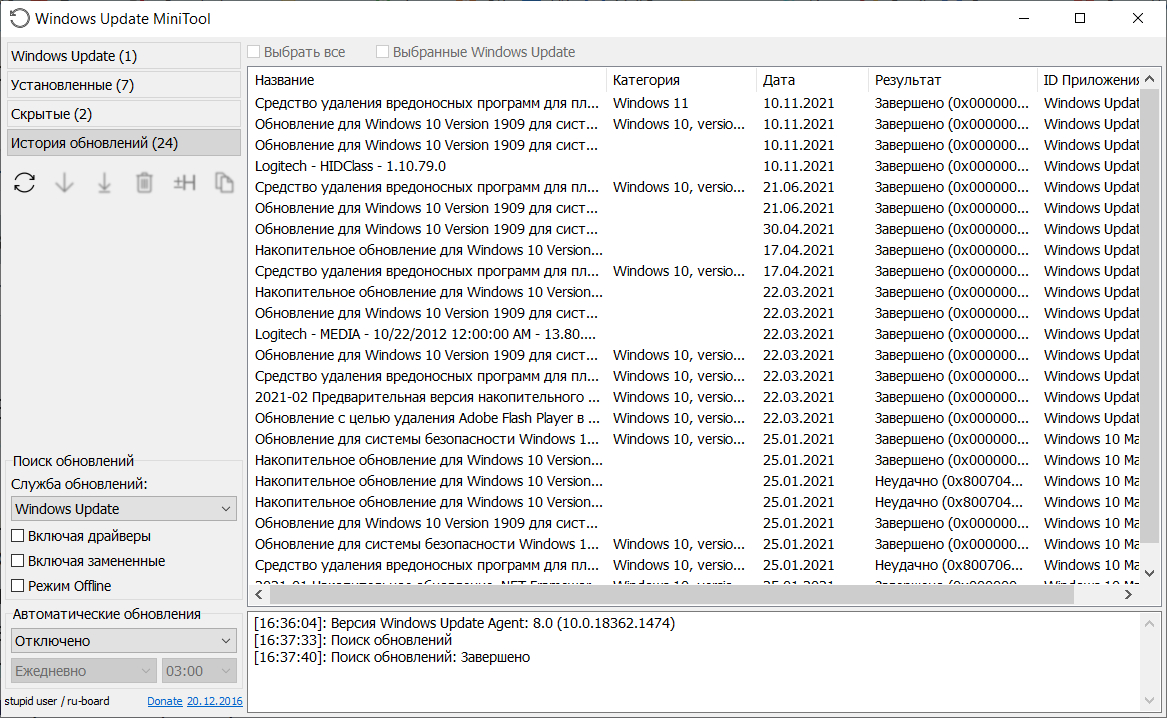Select row Logitech - MEDIA - 10/22/2012
Screen dimensions: 1167x718
[694, 334]
